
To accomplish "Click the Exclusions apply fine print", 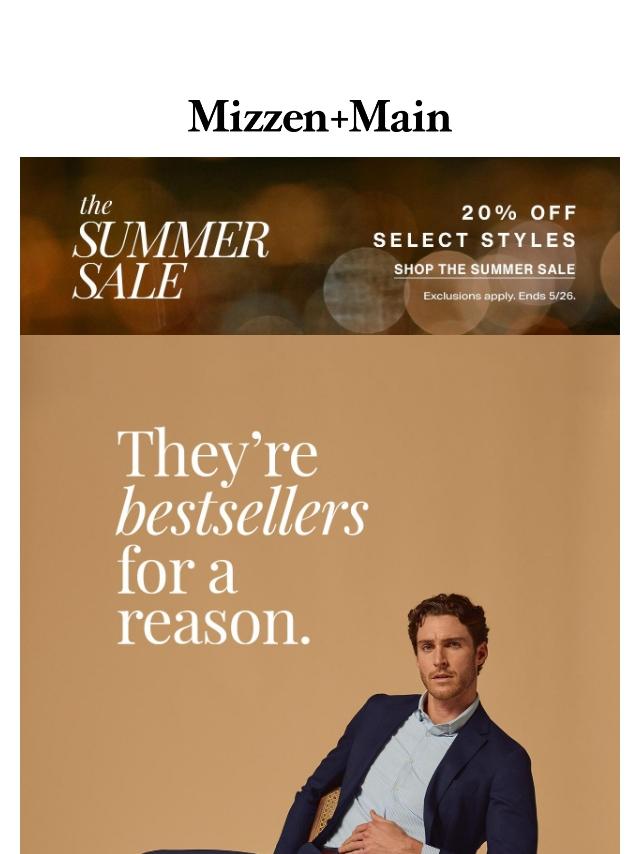I will point(499,296).
